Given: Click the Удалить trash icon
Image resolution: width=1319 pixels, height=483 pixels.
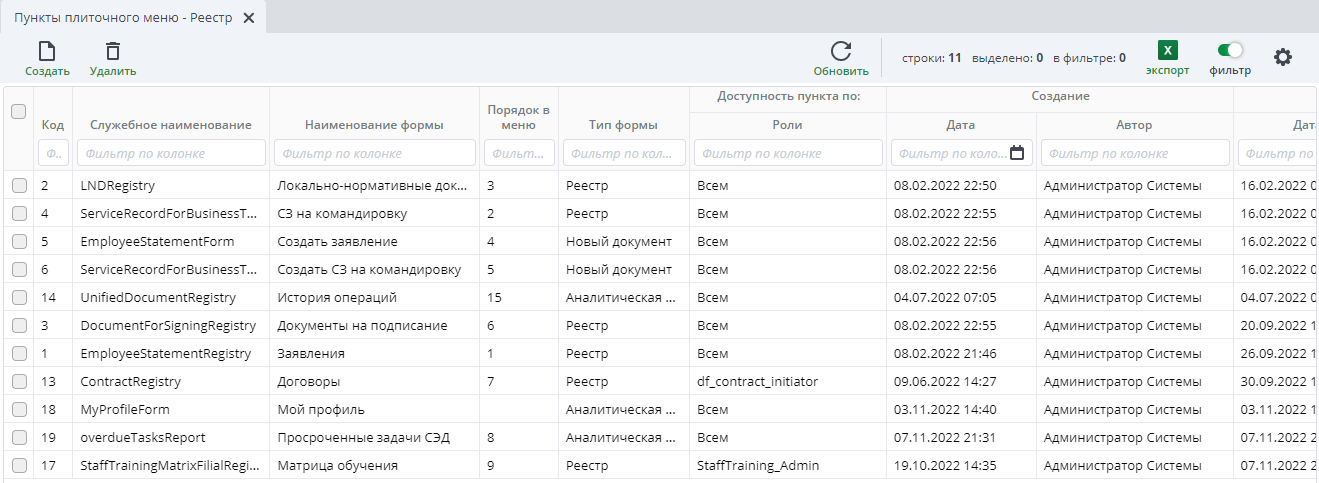Looking at the screenshot, I should [x=113, y=51].
